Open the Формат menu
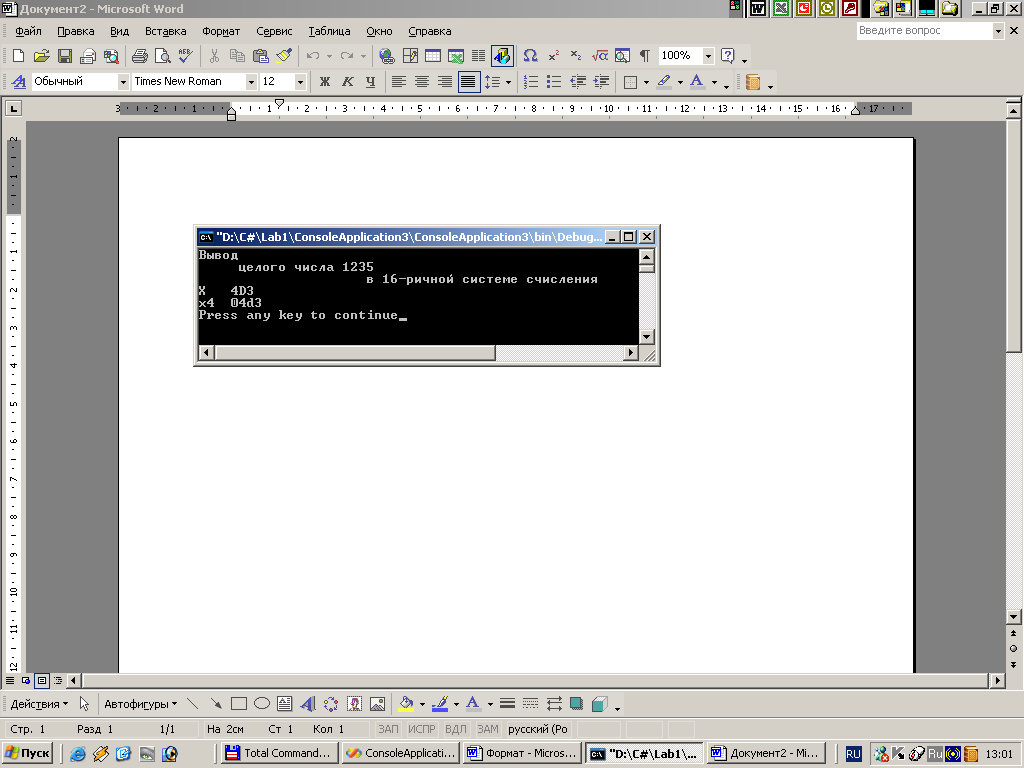This screenshot has height=768, width=1024. pyautogui.click(x=221, y=31)
